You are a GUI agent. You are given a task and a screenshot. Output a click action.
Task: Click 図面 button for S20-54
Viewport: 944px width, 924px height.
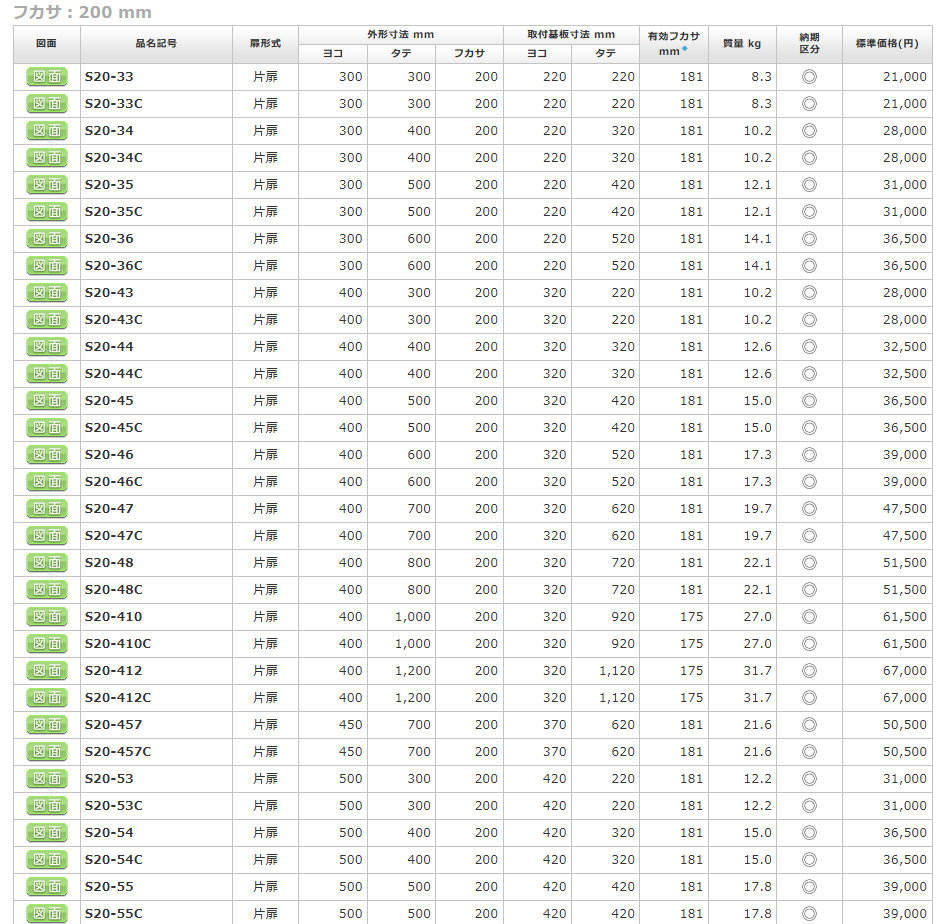[x=47, y=833]
